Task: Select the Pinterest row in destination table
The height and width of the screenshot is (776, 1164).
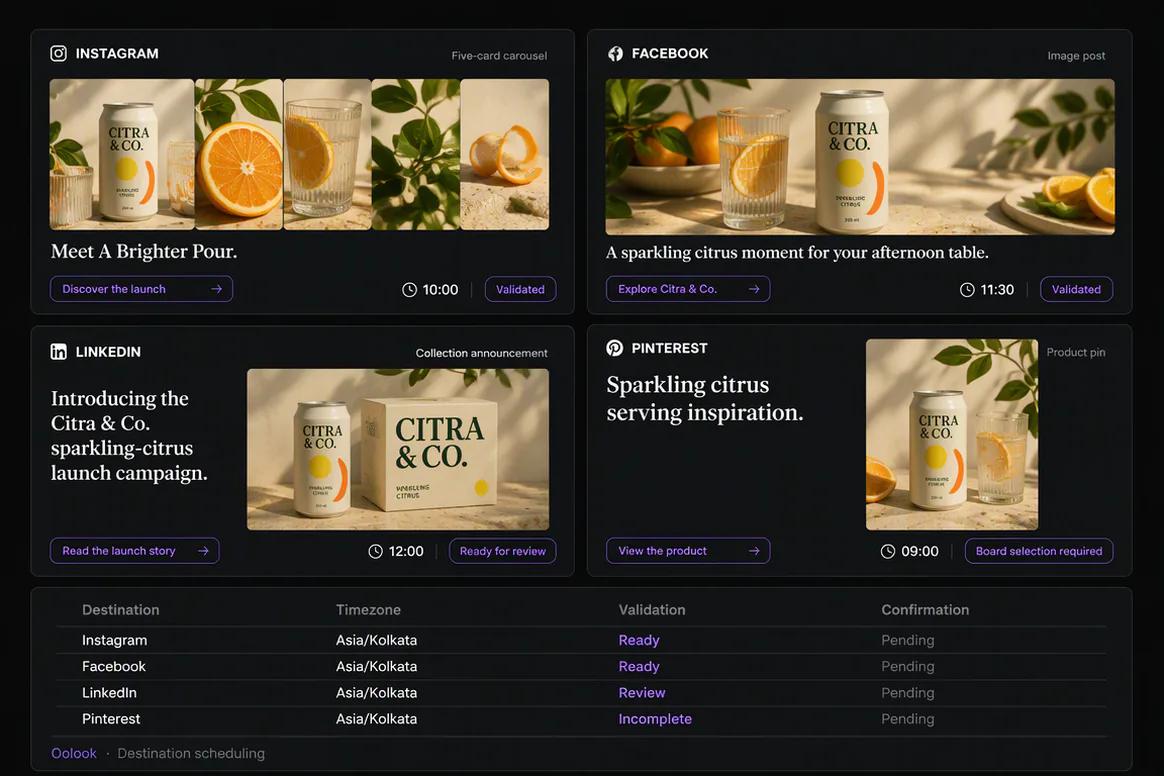Action: 581,719
